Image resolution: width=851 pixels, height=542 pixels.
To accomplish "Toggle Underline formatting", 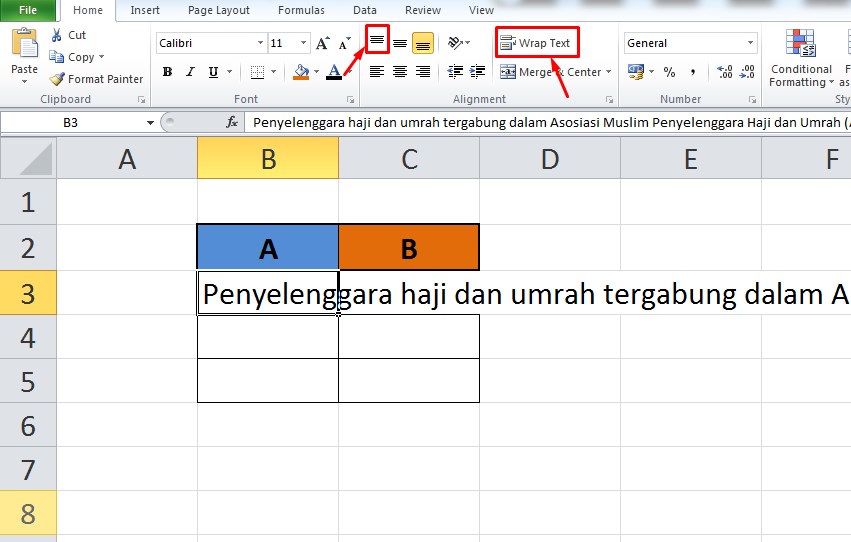I will tap(213, 72).
